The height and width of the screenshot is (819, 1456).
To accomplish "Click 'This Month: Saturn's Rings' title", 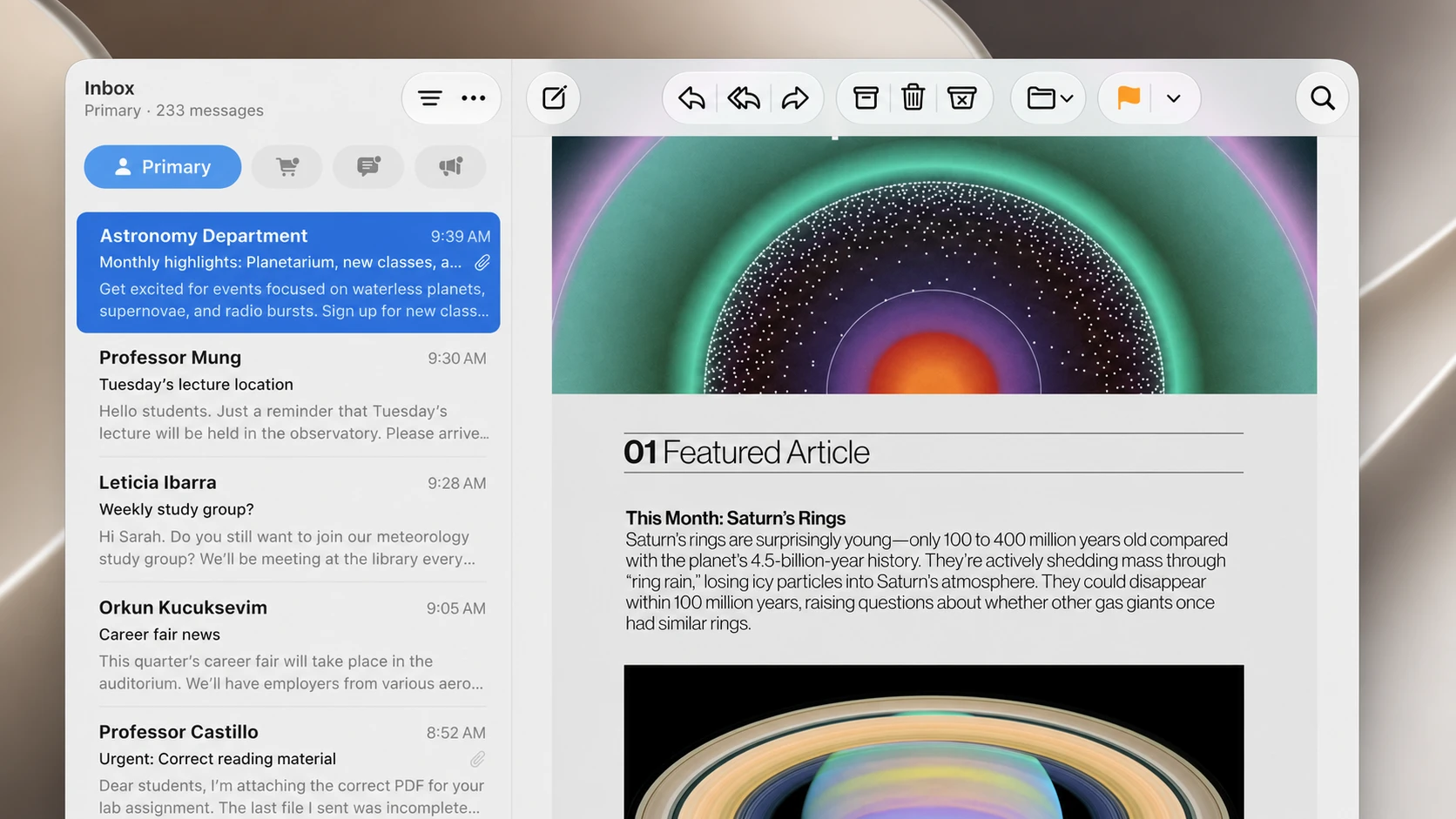I will pyautogui.click(x=735, y=518).
